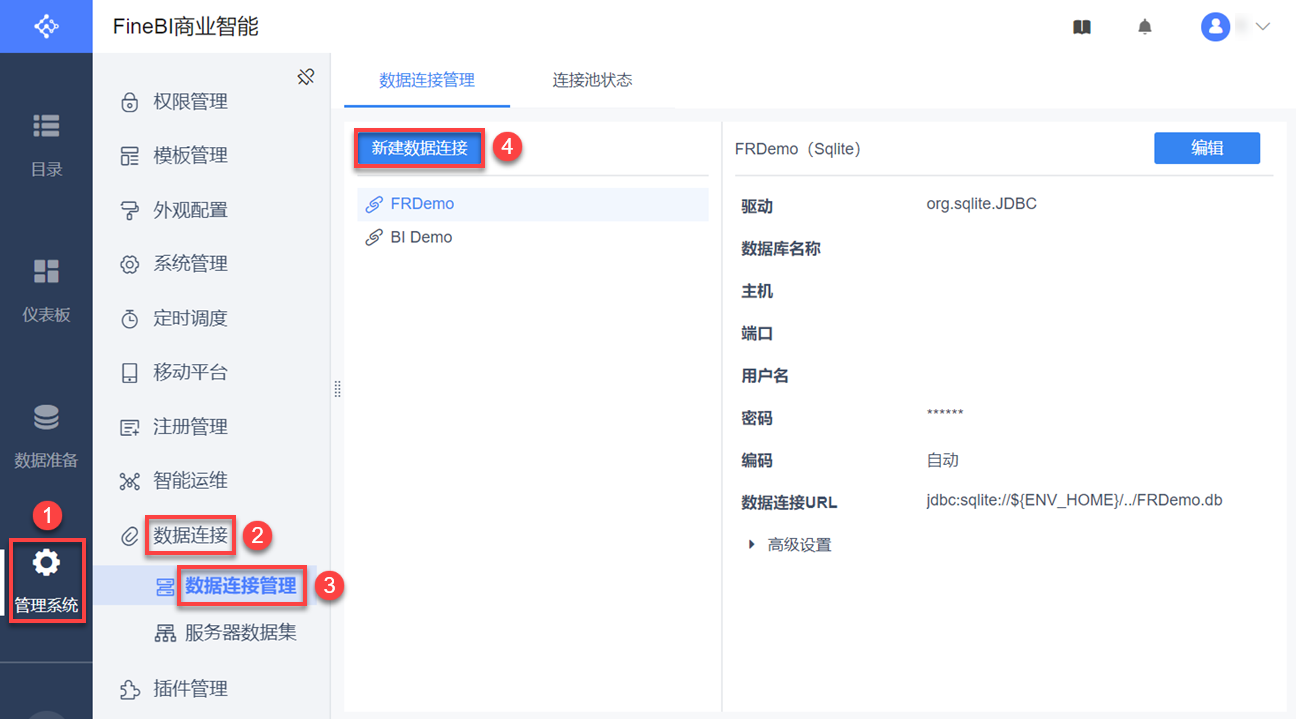Select the FRDemo data connection

422,204
